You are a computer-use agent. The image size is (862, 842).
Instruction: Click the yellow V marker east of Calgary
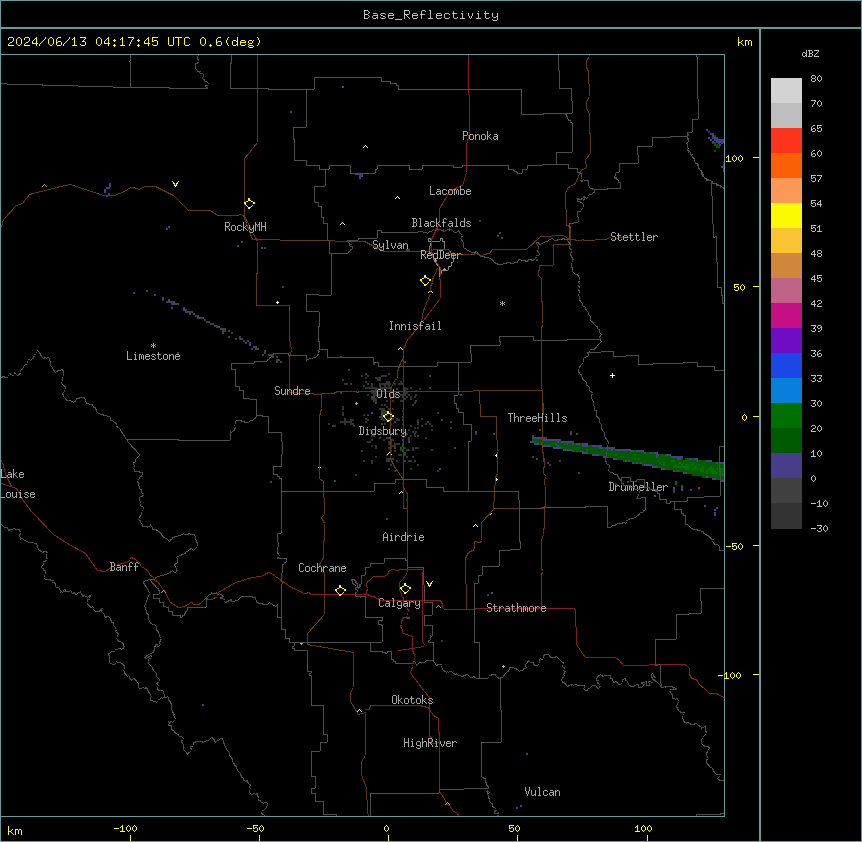point(429,584)
